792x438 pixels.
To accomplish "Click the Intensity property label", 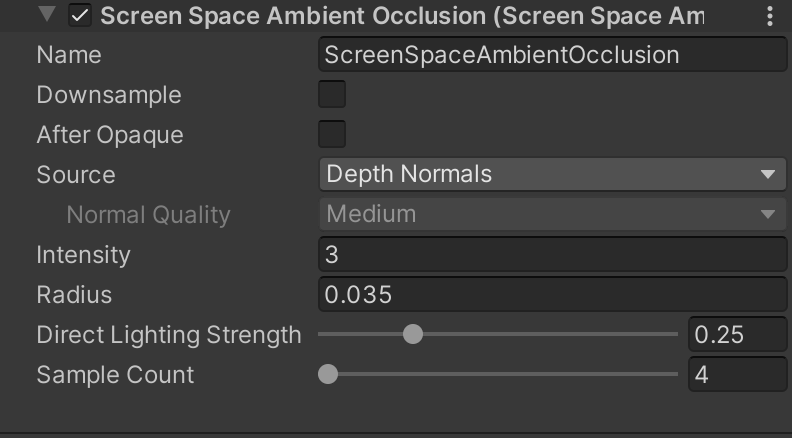I will pos(84,255).
